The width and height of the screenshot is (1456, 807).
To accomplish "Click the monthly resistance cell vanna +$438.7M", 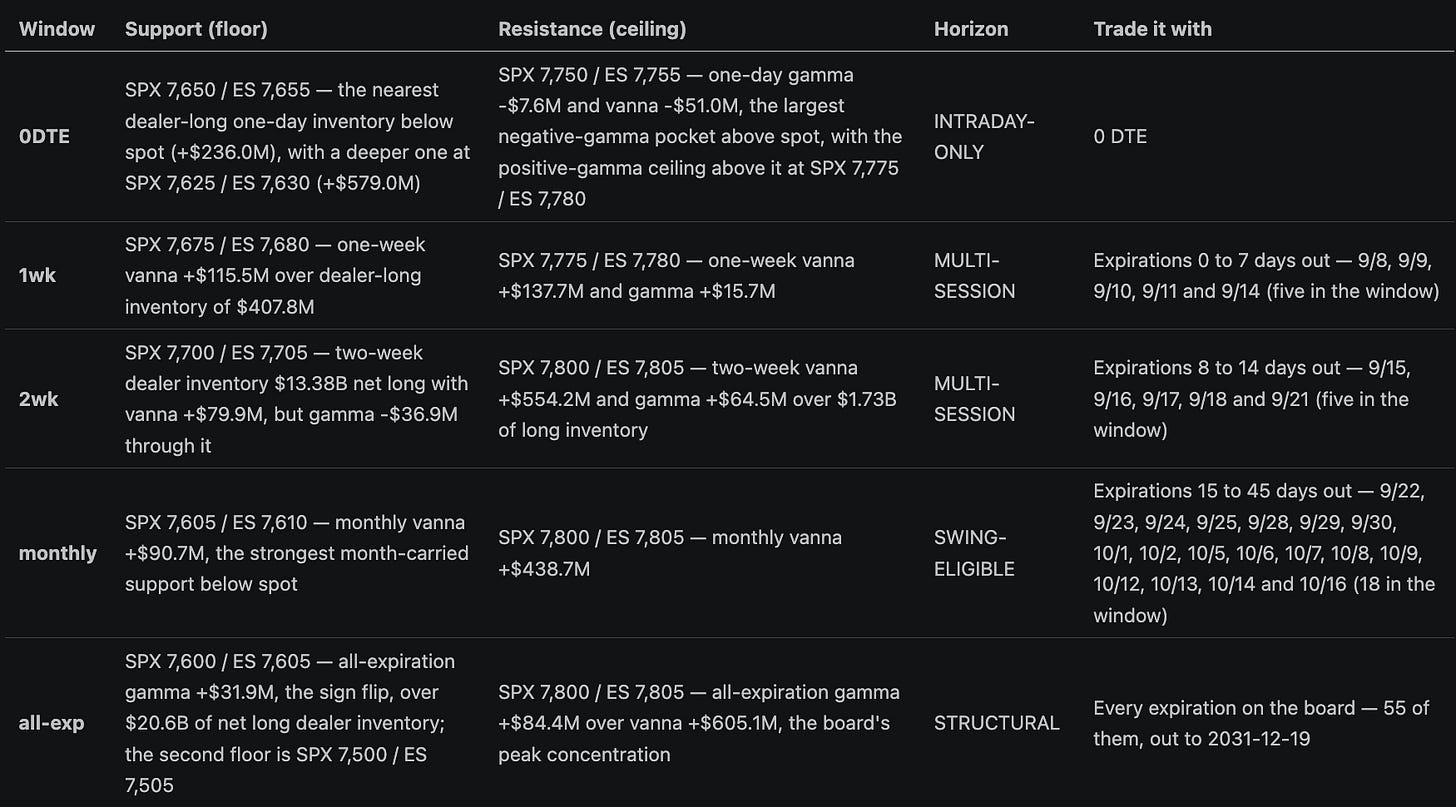I will [x=670, y=553].
